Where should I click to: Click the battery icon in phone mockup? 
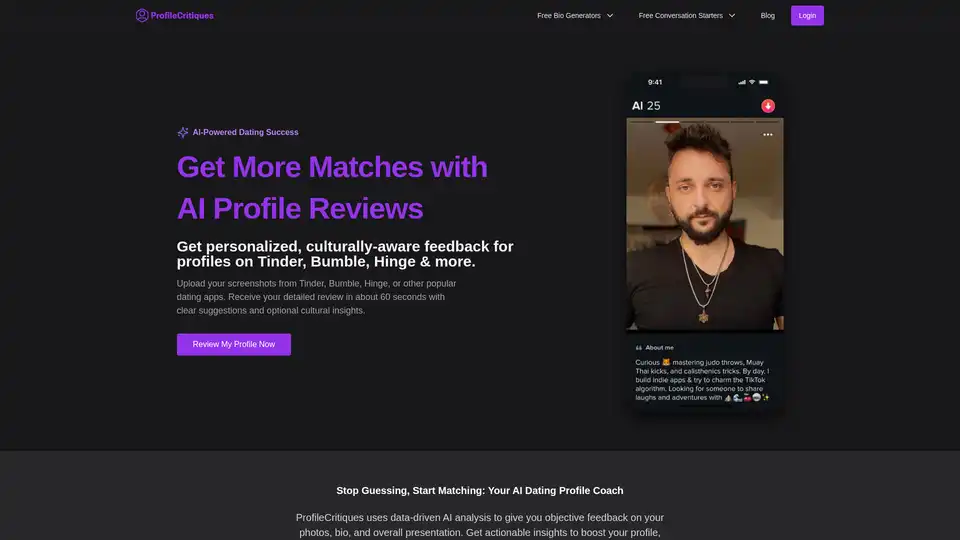pos(763,82)
